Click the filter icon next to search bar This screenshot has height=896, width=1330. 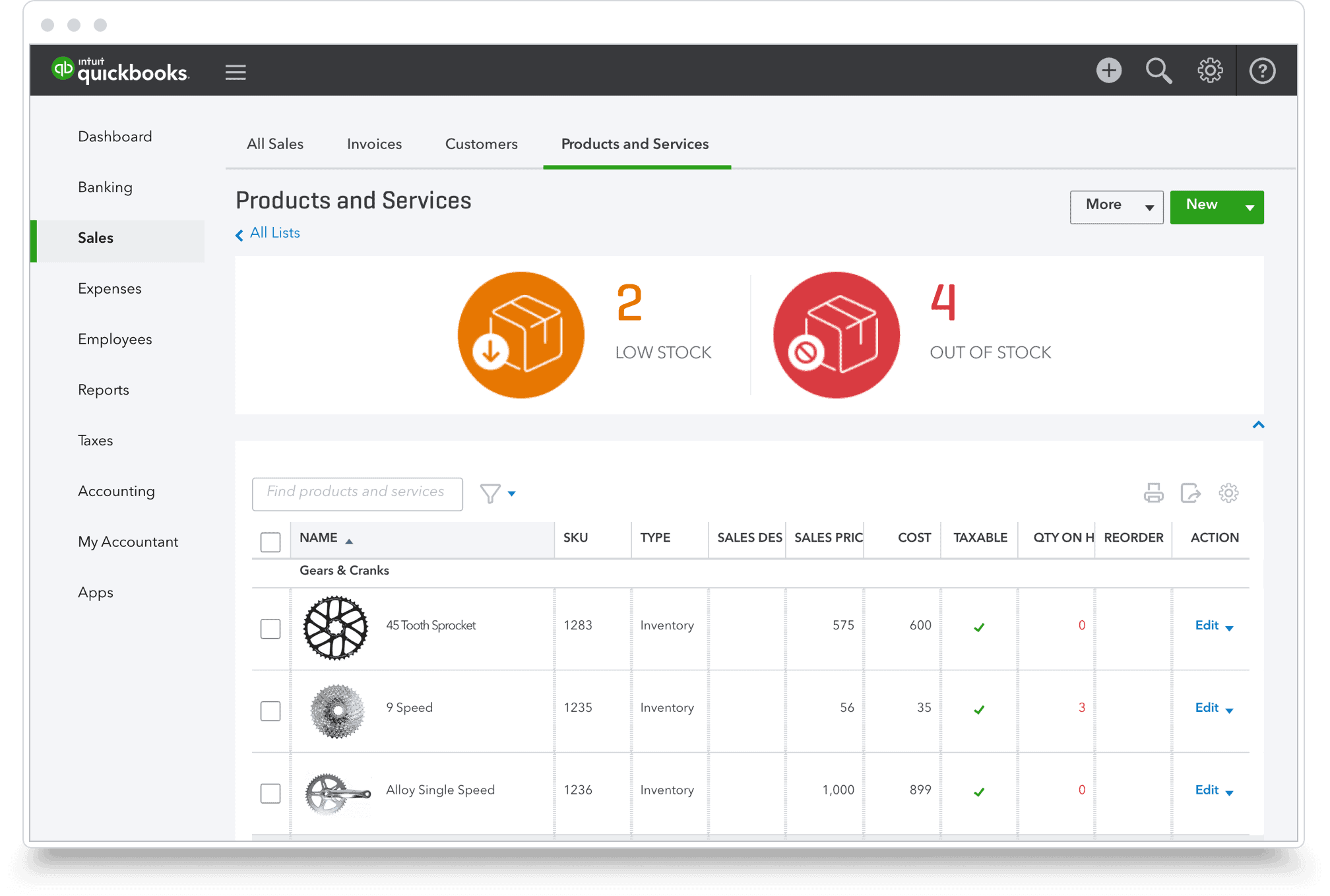(491, 491)
